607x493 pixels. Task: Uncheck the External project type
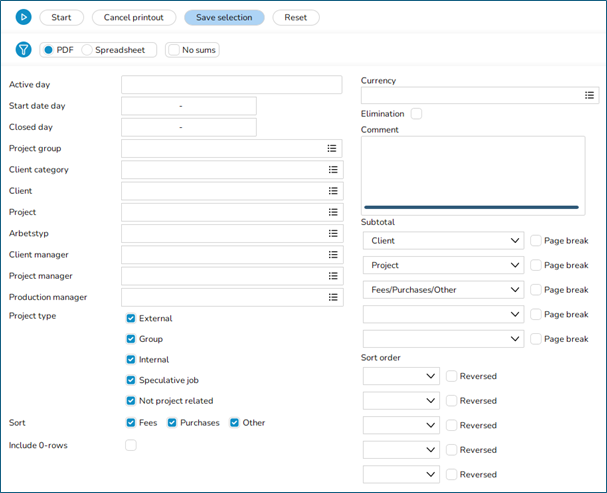tap(132, 318)
